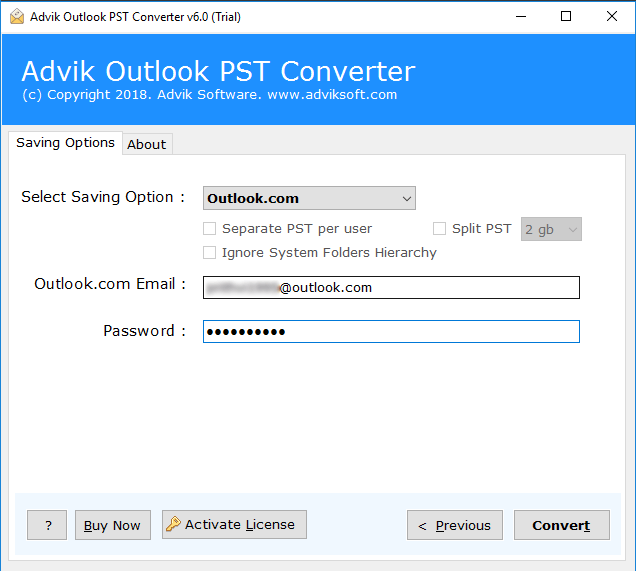Click the Select Saving Option label
The height and width of the screenshot is (571, 636).
click(103, 197)
